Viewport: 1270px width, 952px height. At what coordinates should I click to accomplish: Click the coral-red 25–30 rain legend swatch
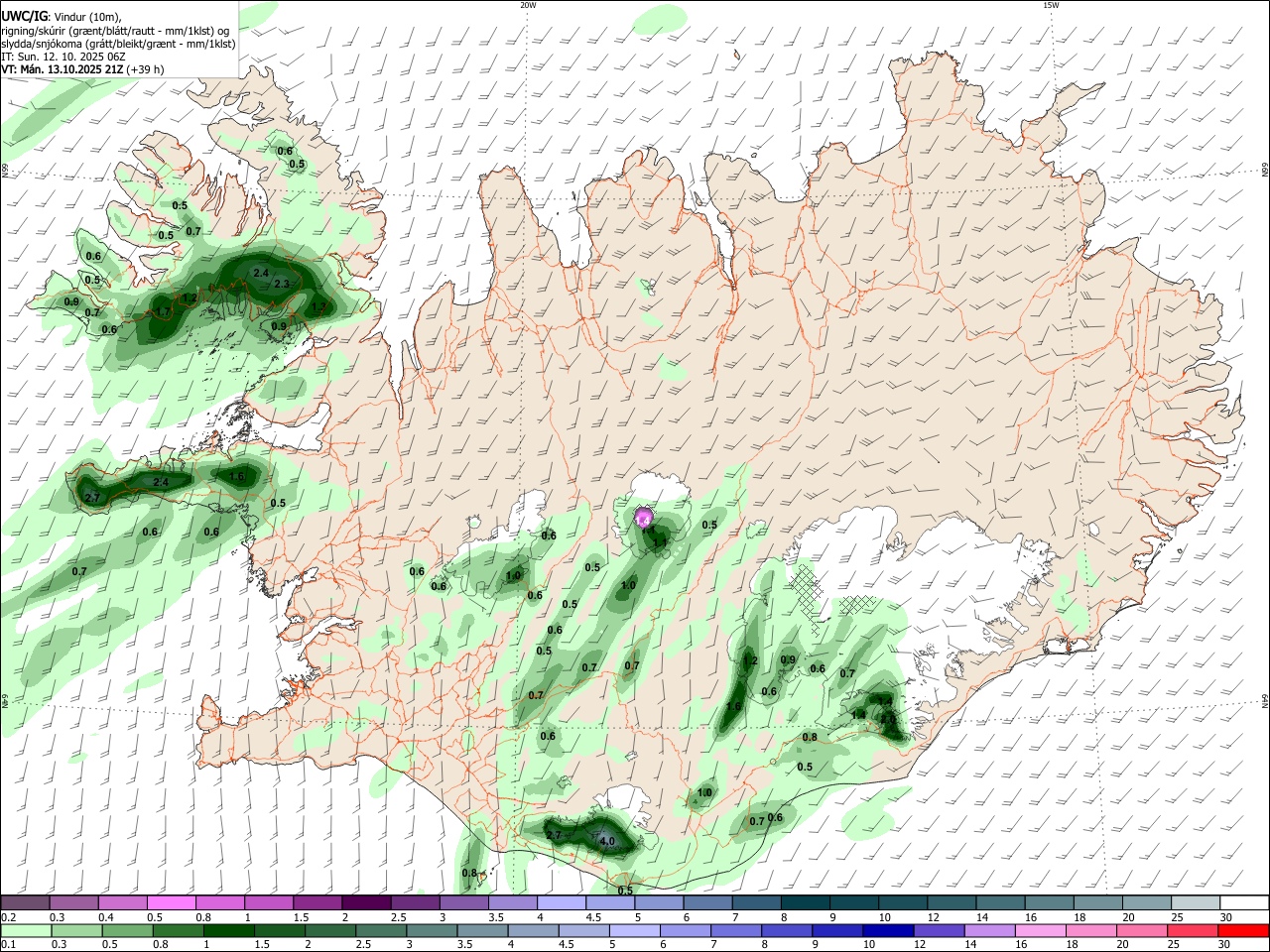pos(1194,930)
